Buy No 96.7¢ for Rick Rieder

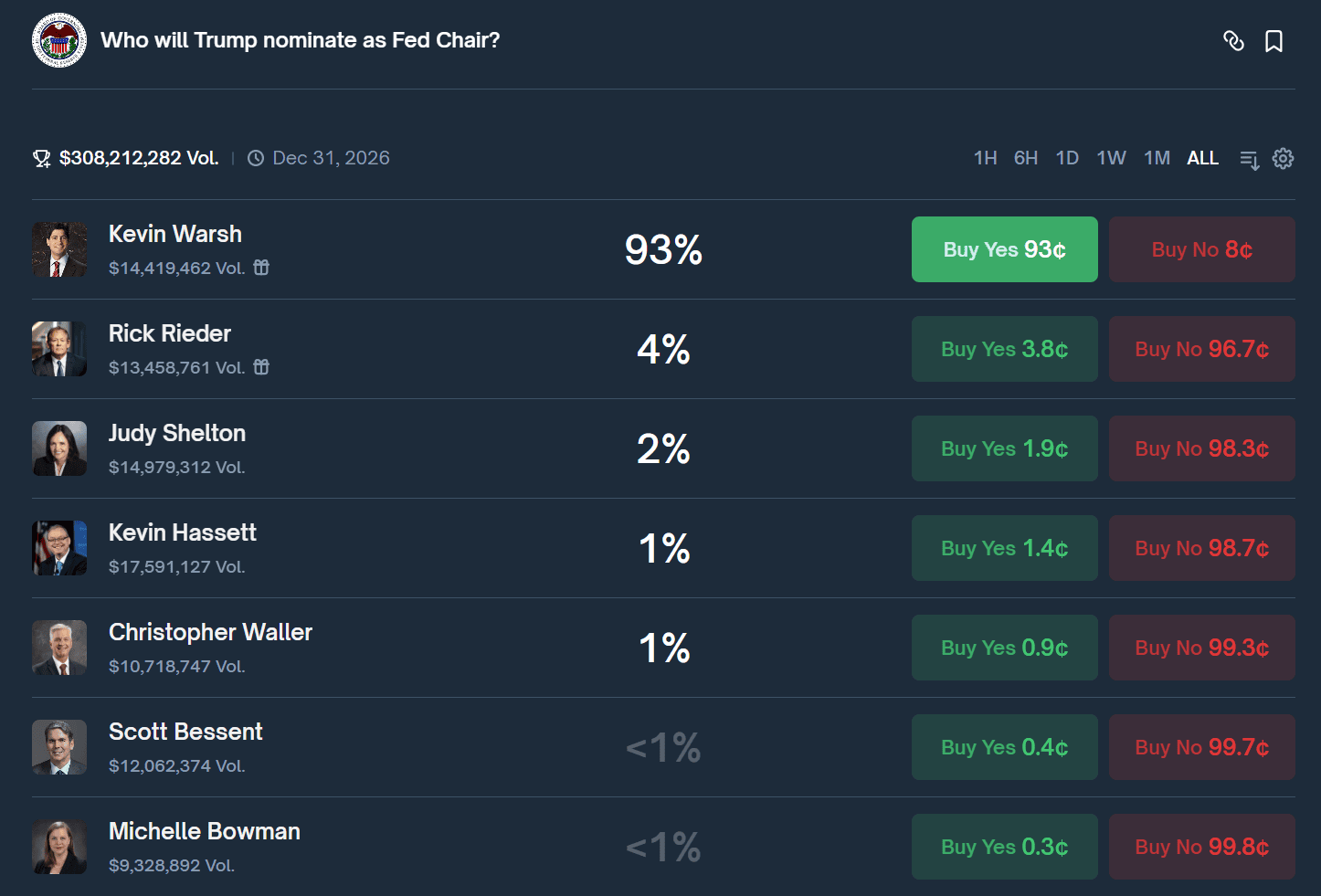coord(1201,349)
